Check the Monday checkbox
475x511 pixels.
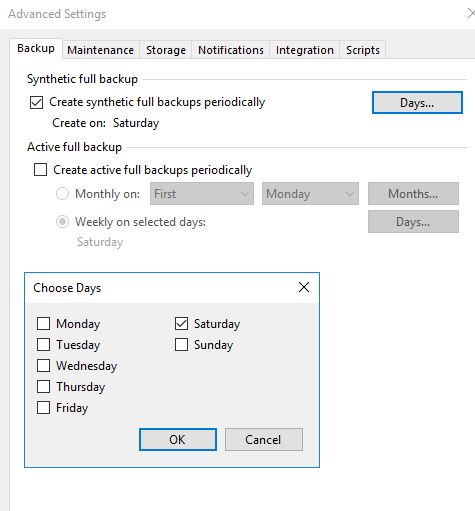tap(43, 323)
